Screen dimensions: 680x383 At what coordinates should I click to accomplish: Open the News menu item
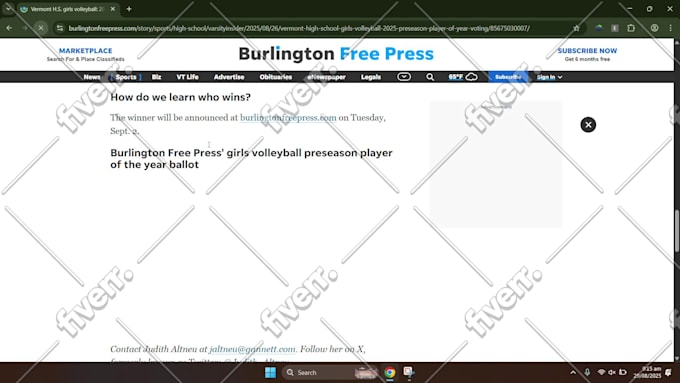92,77
